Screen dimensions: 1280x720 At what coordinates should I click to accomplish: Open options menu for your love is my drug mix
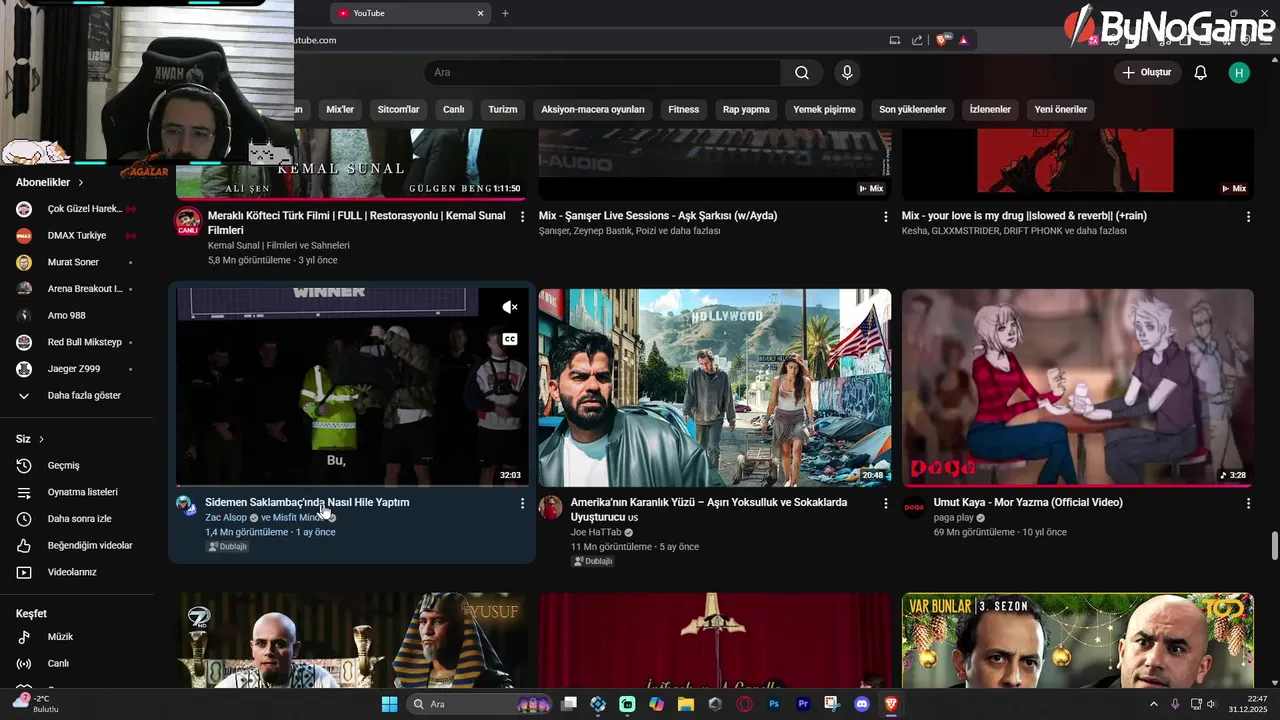click(x=1248, y=216)
